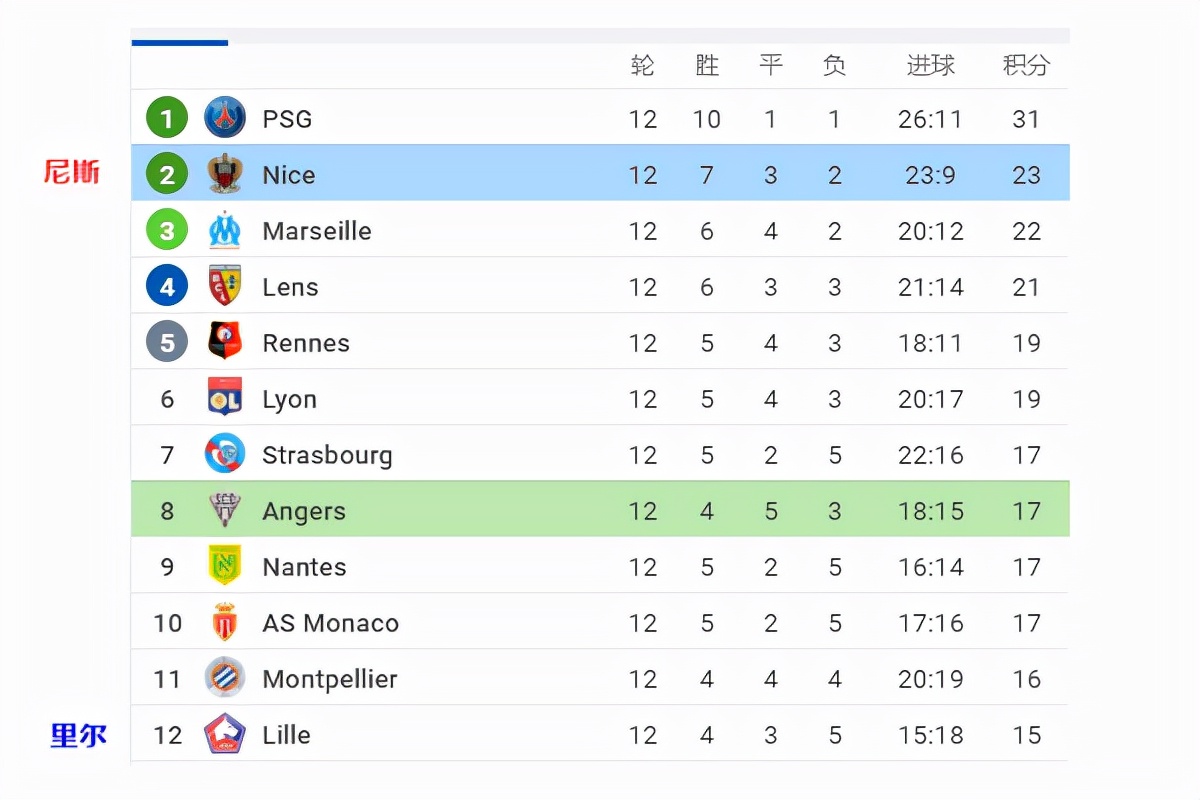The image size is (1200, 800).
Task: Click the blue rank 4 badge
Action: [167, 286]
